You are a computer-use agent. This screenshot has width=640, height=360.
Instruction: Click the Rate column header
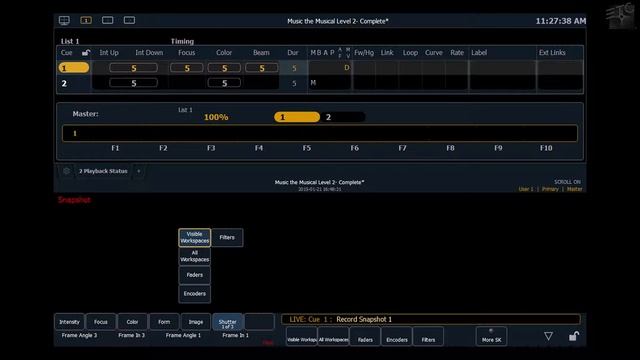[x=457, y=53]
